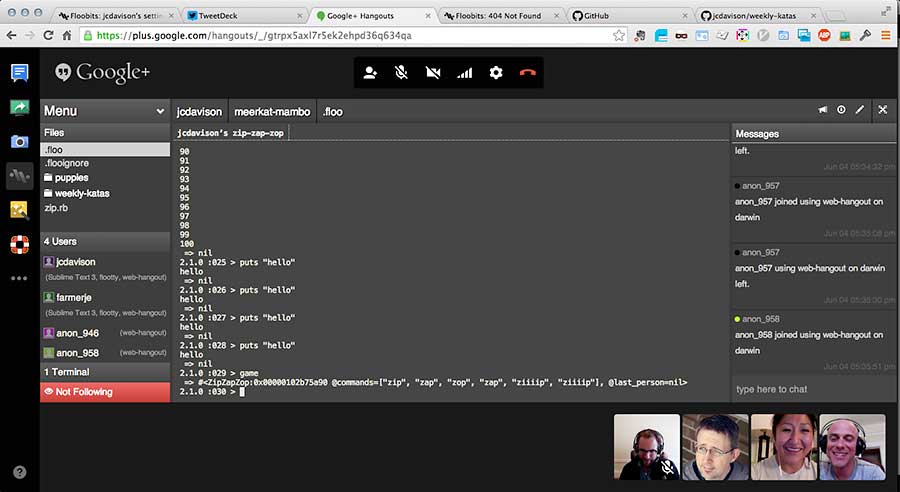Click the pencil edit icon in Floobits toolbar
The height and width of the screenshot is (492, 900).
click(x=860, y=111)
